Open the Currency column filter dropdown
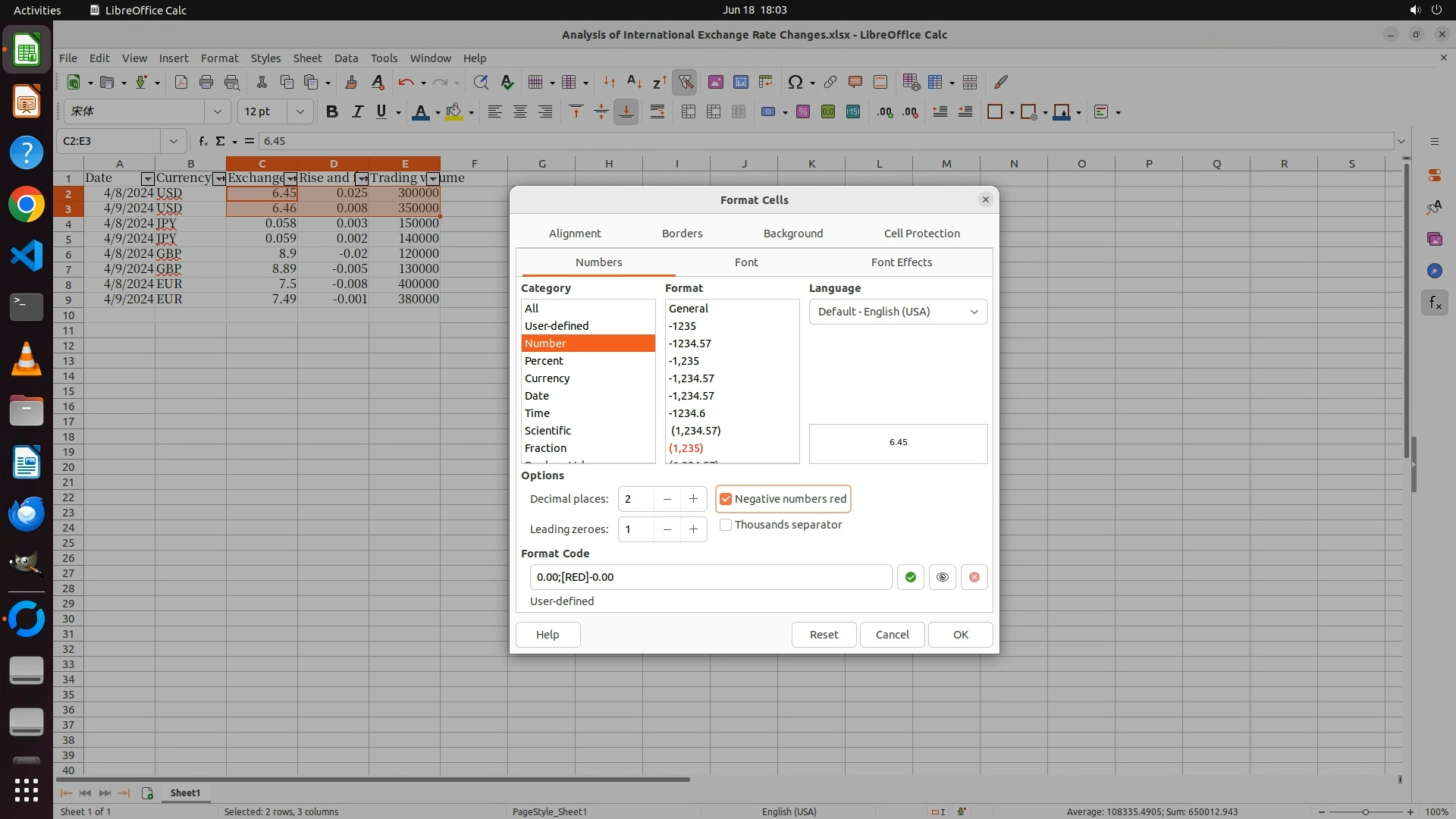Viewport: 1456px width, 819px height. [x=219, y=179]
